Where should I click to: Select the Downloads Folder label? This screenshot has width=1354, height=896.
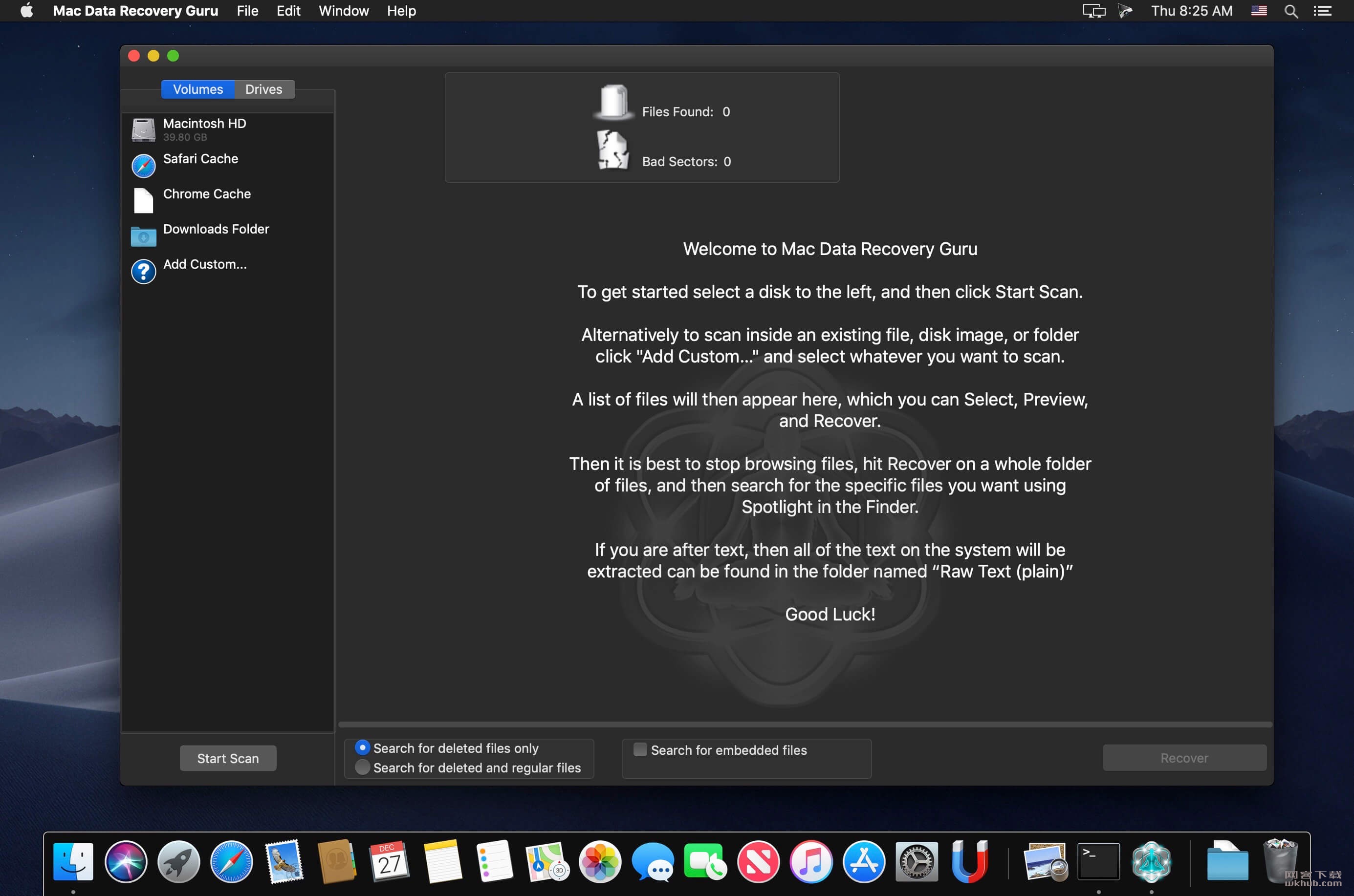pos(216,229)
